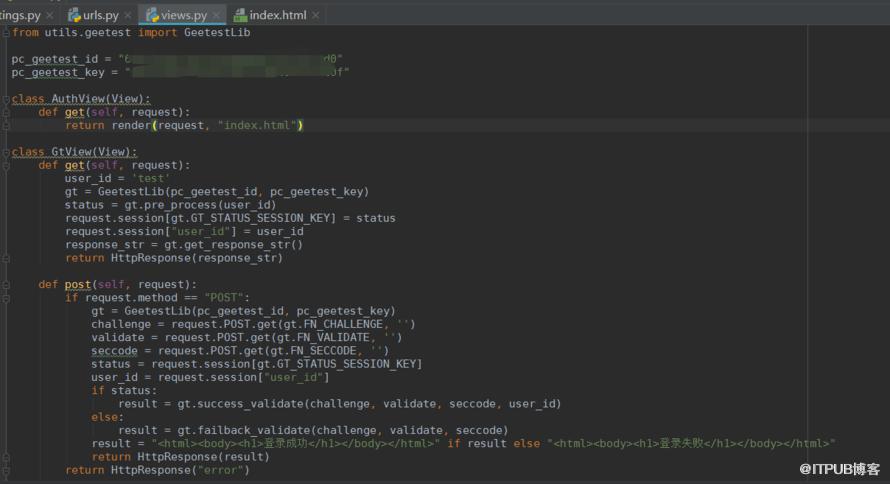Fold the post method in the gutter
Screen dimensions: 890x484
pos(6,285)
